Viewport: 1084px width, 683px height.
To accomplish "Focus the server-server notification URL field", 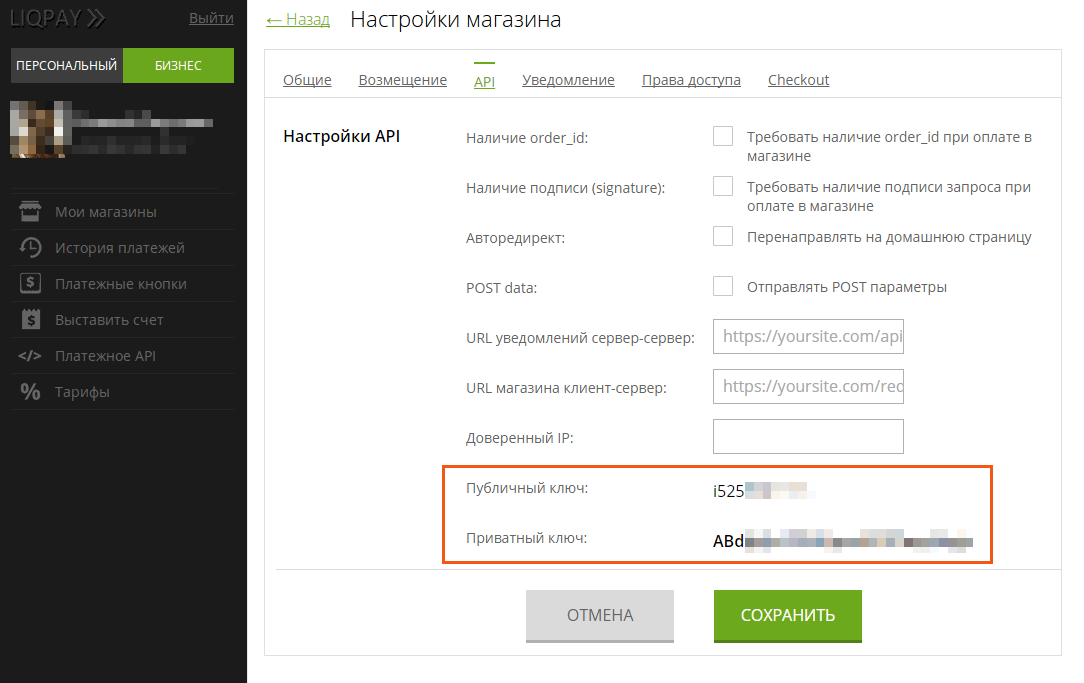I will (808, 337).
